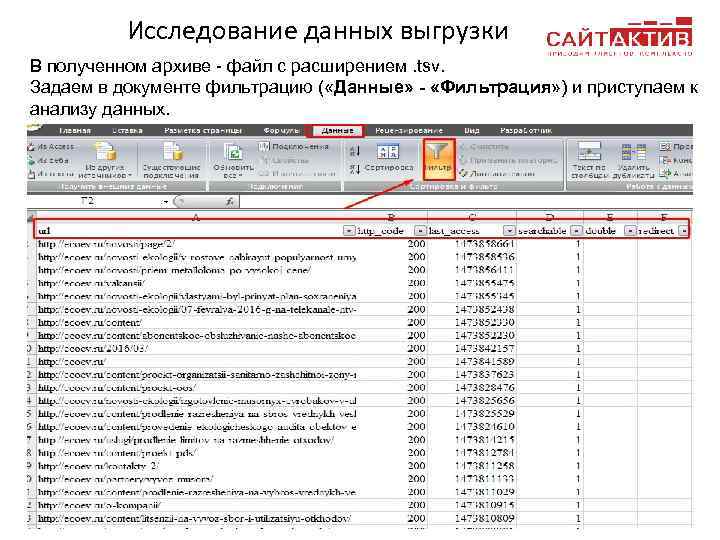
Task: Select cell with http://ecoev.ru/o-kompanii/
Action: click(x=197, y=506)
